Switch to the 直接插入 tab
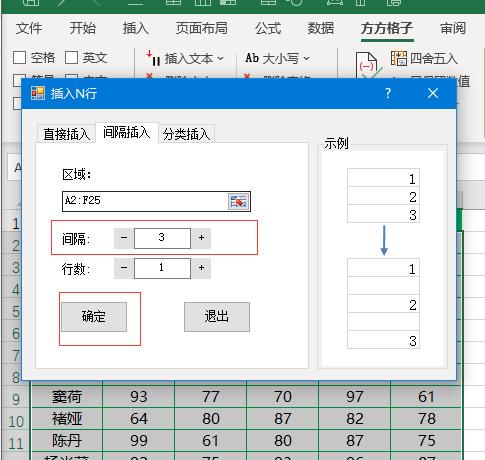The width and height of the screenshot is (485, 460). pos(66,134)
